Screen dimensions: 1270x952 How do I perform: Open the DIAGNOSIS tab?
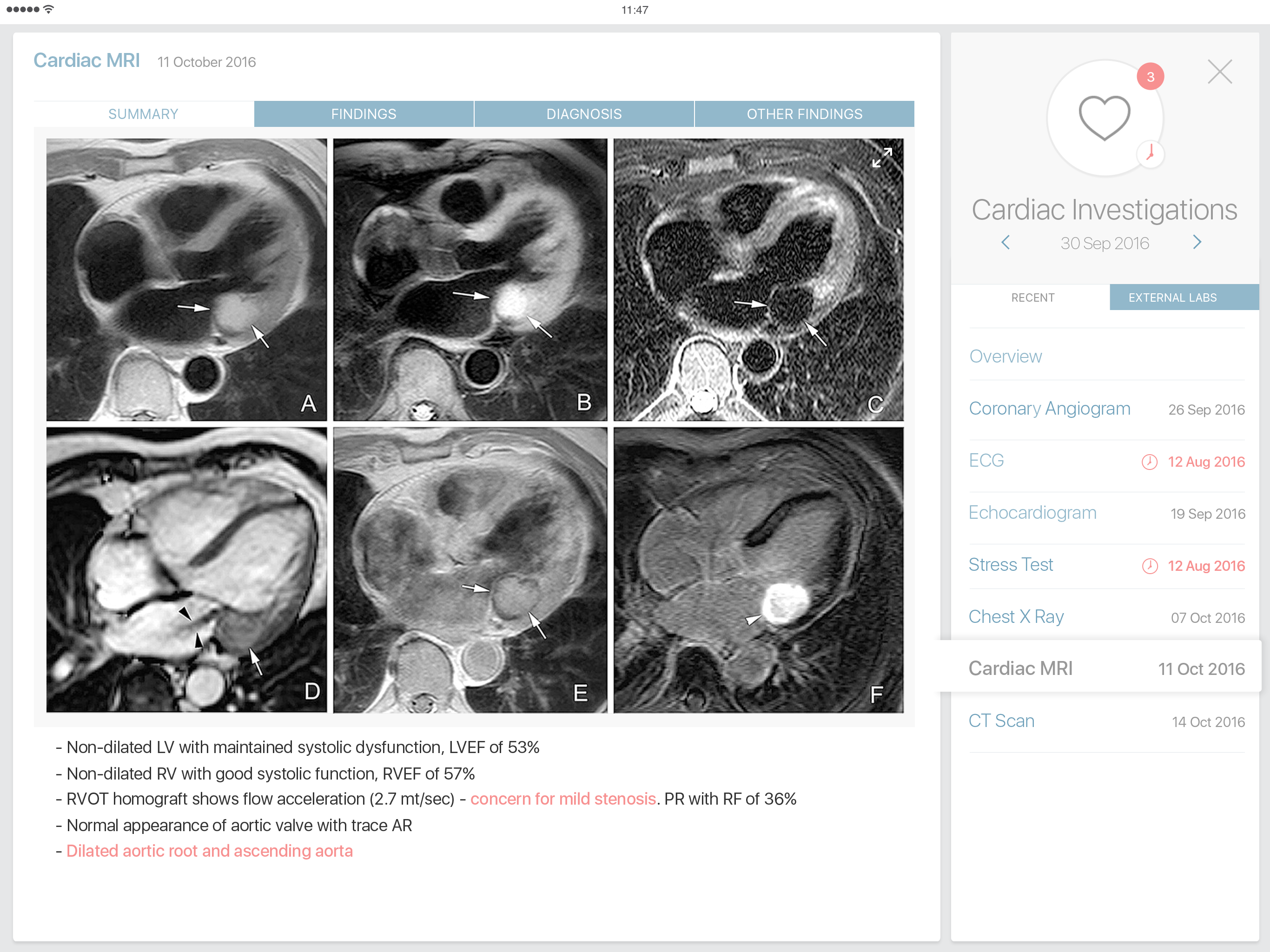[x=584, y=114]
